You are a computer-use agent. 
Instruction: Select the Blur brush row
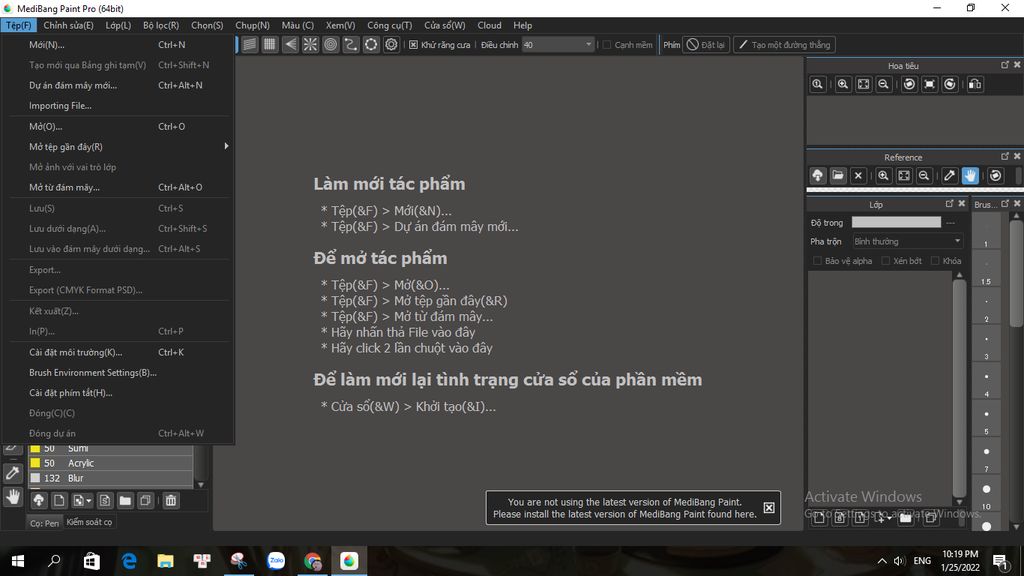(x=111, y=478)
